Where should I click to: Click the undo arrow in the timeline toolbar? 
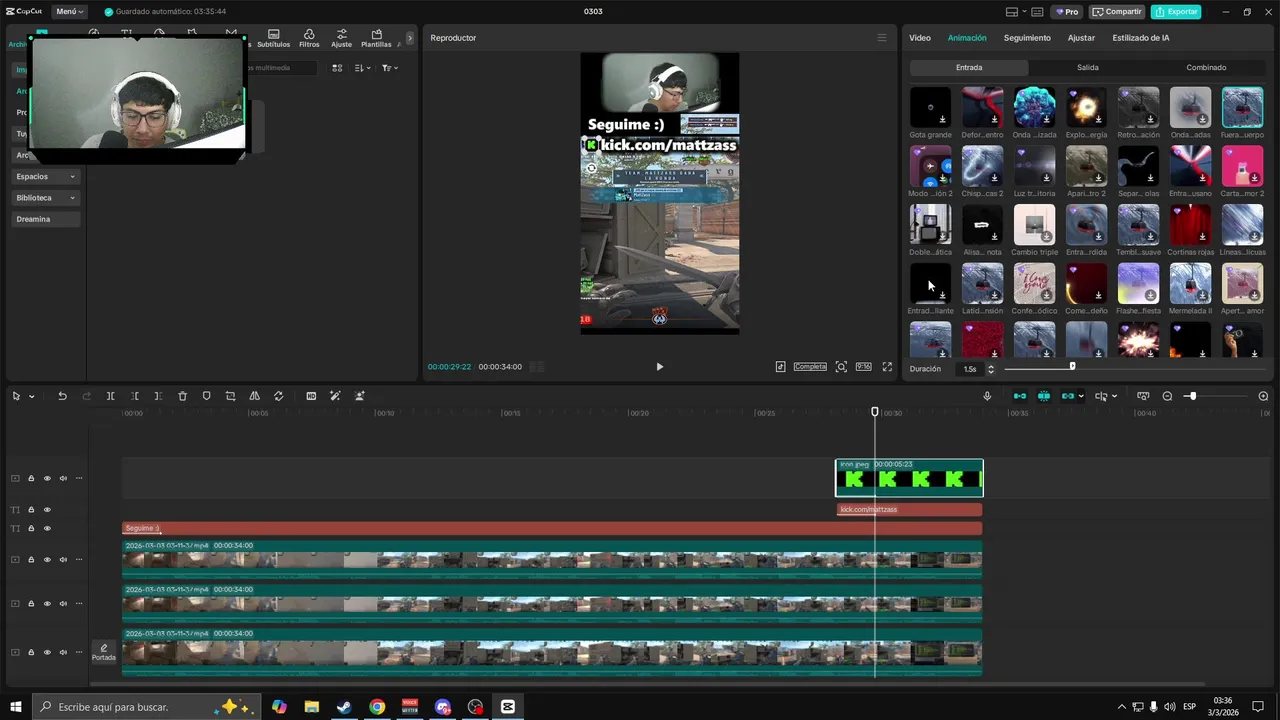pyautogui.click(x=62, y=396)
